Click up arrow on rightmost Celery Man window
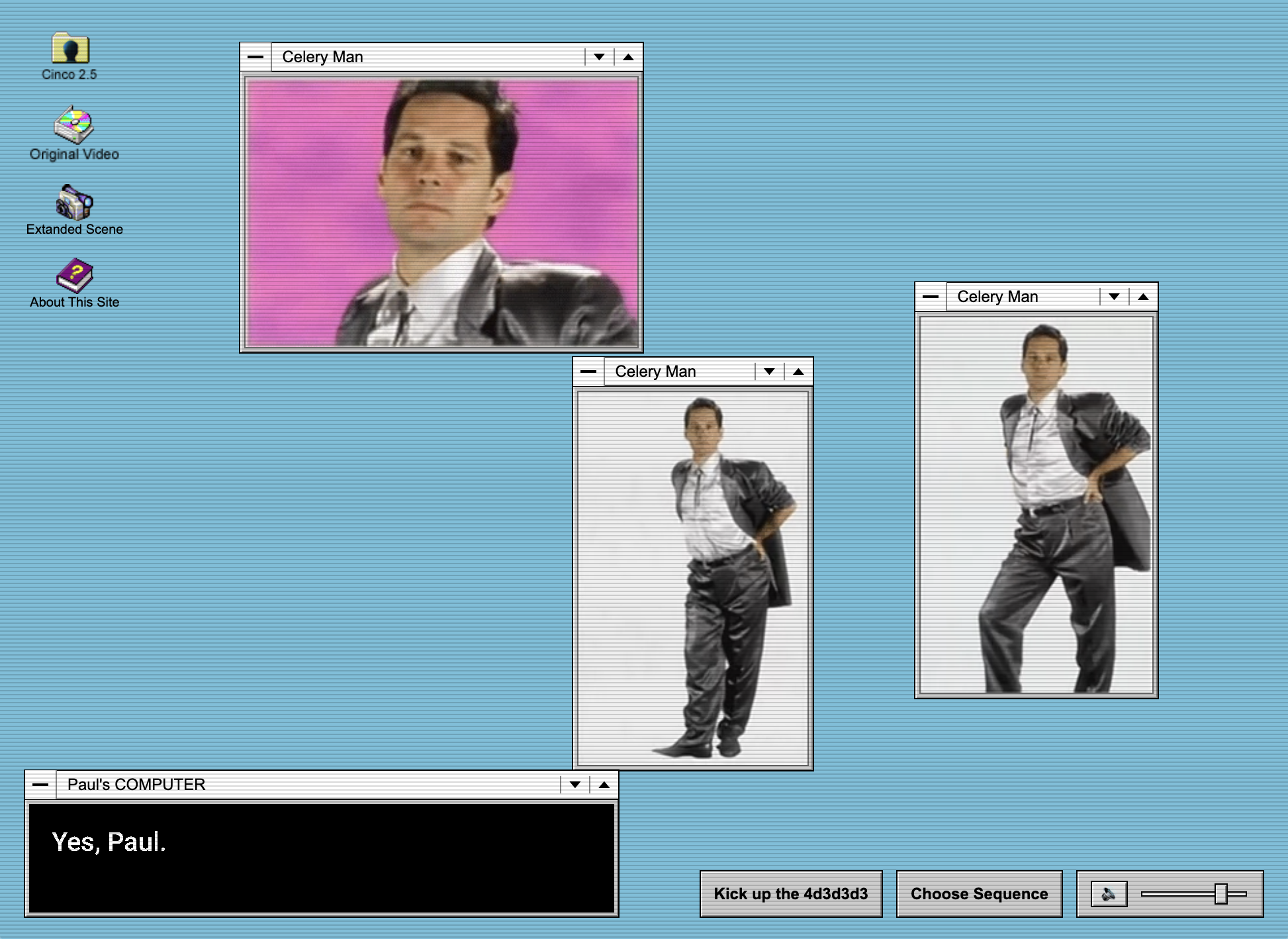 click(1143, 297)
